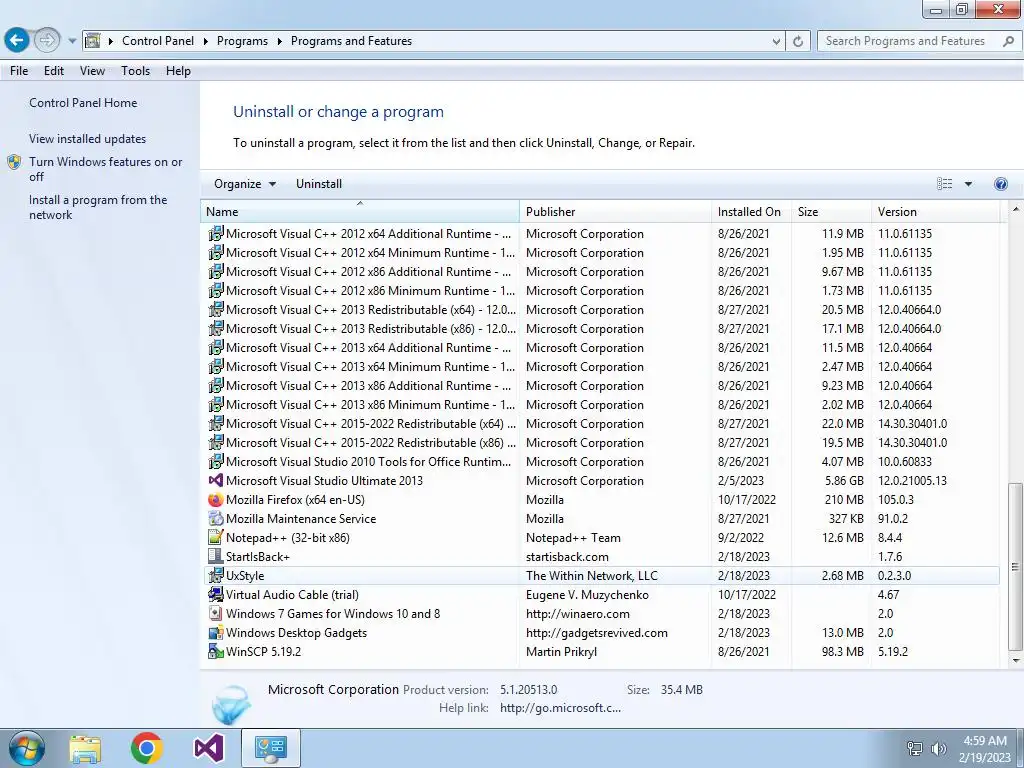Select the Windows Desktop Gadgets icon

(216, 632)
